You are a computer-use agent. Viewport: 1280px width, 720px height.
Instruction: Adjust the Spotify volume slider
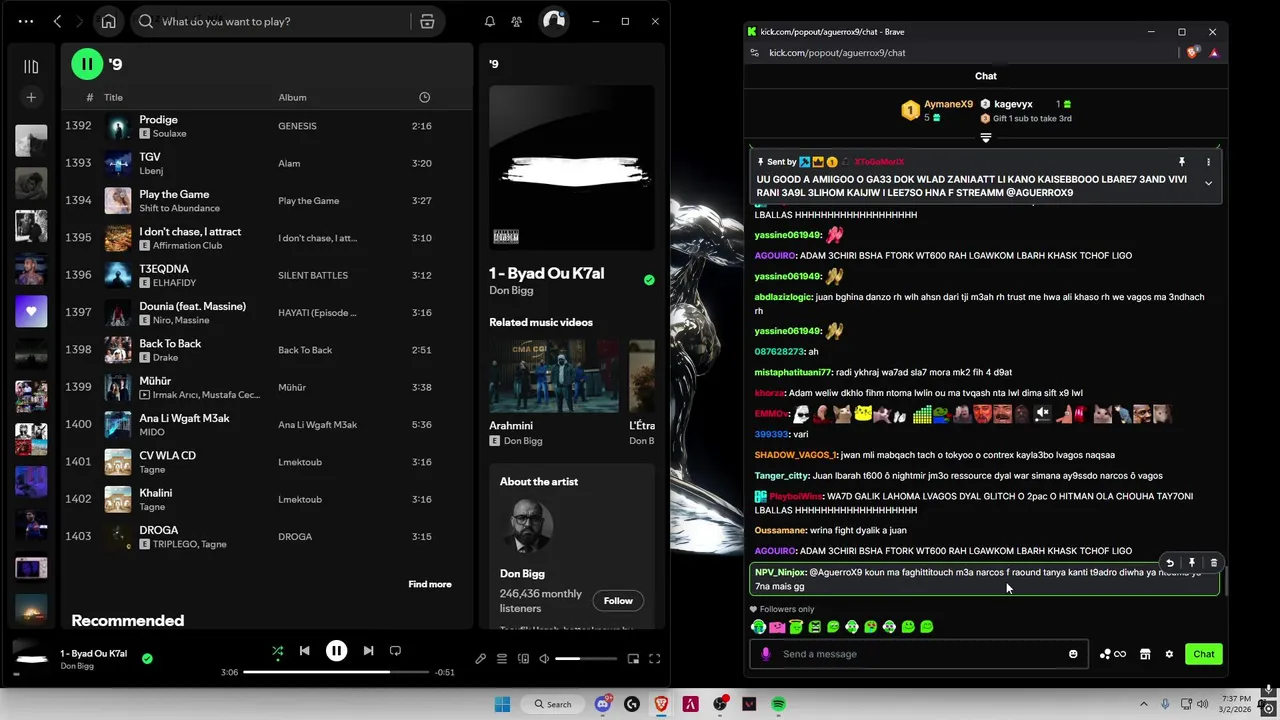pos(586,659)
